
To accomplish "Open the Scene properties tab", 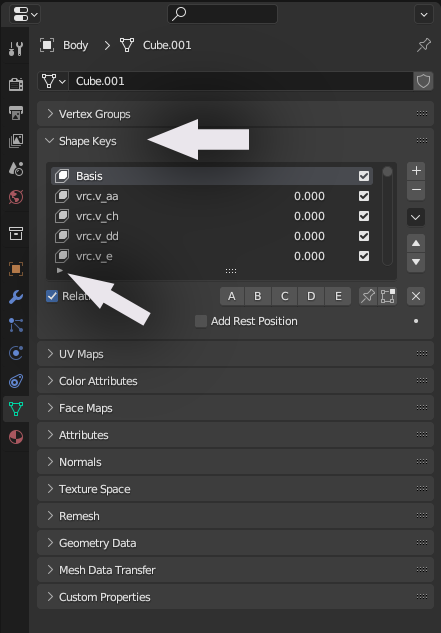I will tap(16, 169).
